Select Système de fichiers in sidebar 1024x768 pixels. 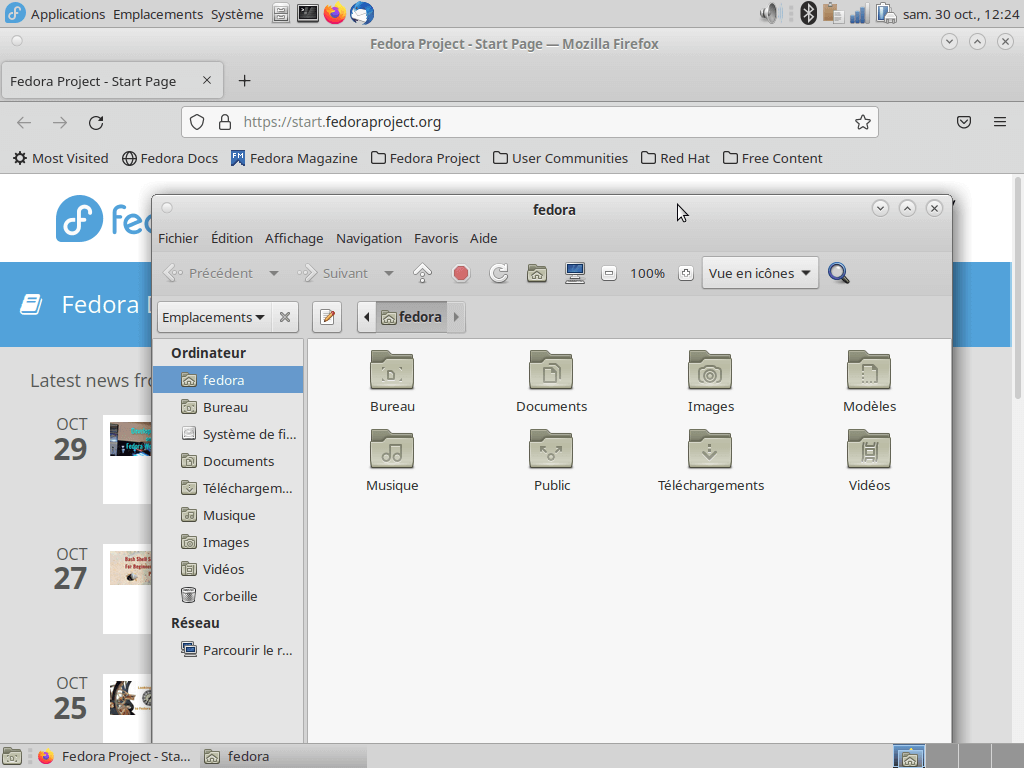(x=228, y=434)
